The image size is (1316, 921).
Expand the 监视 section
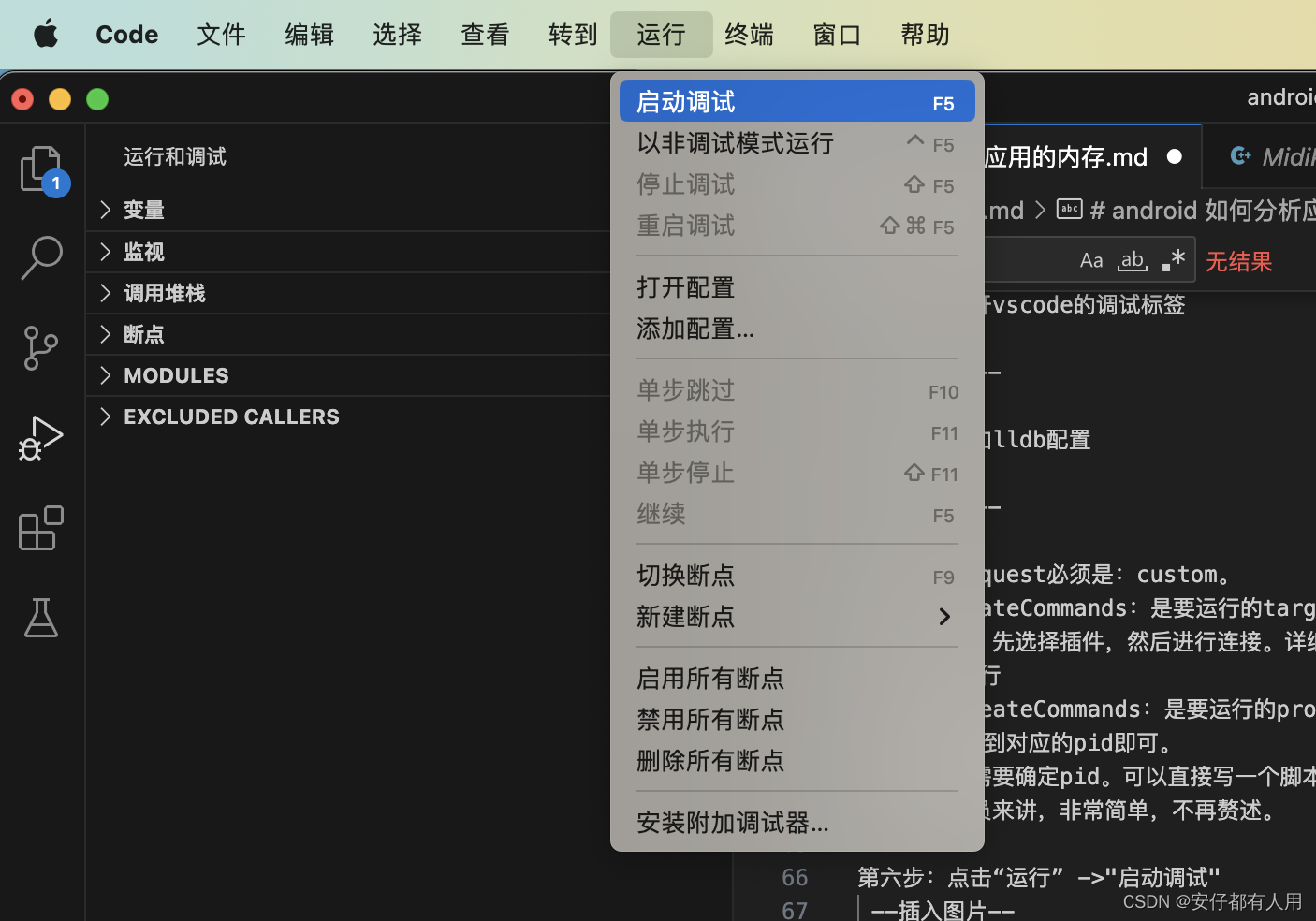(x=348, y=252)
